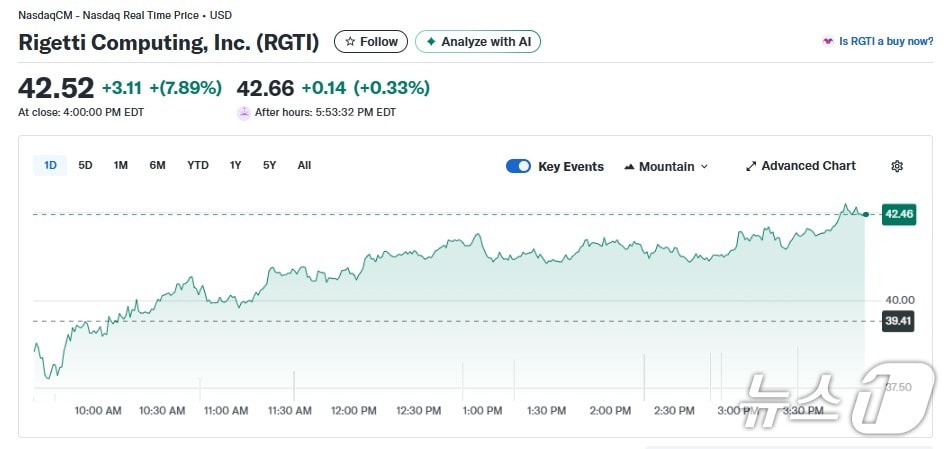The image size is (950, 449).
Task: Click the 39.41 previous close marker
Action: click(897, 321)
